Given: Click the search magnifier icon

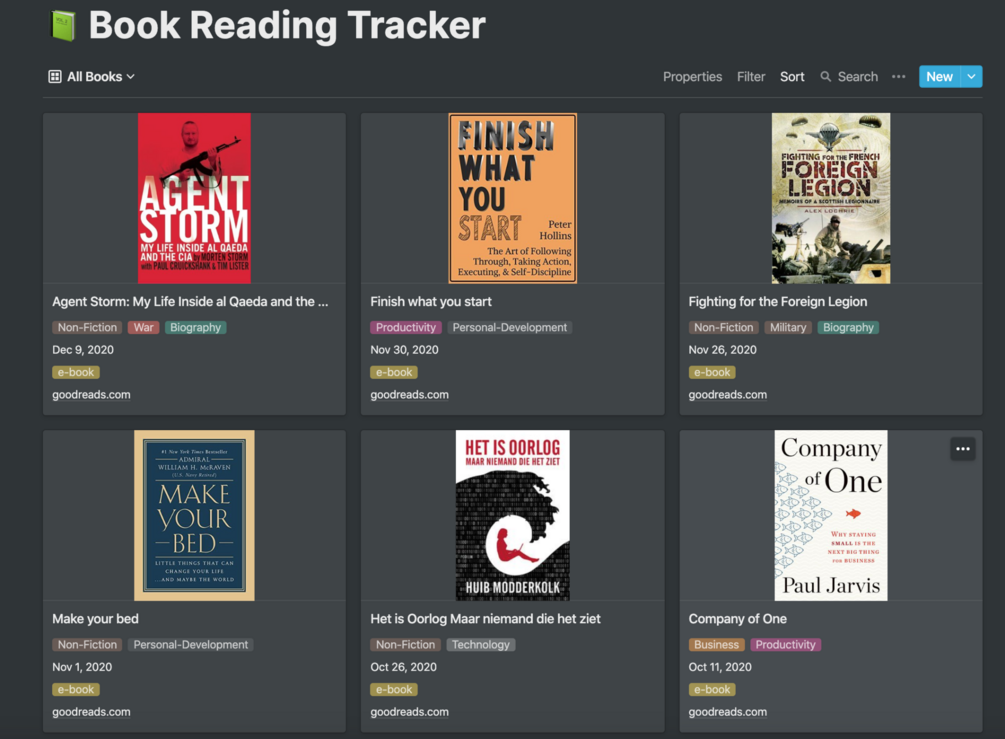Looking at the screenshot, I should point(826,77).
